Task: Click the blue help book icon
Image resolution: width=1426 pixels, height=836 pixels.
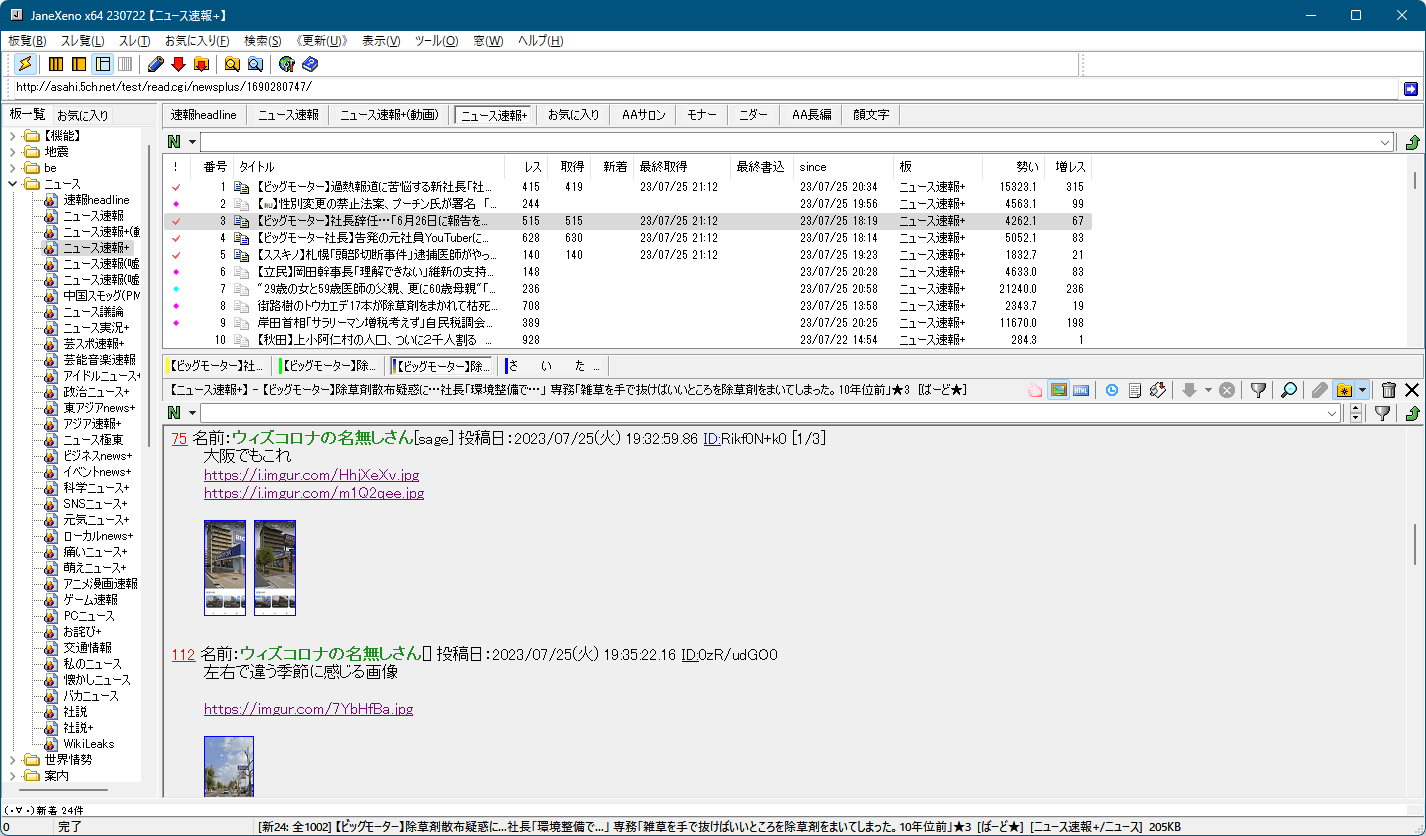Action: [310, 64]
